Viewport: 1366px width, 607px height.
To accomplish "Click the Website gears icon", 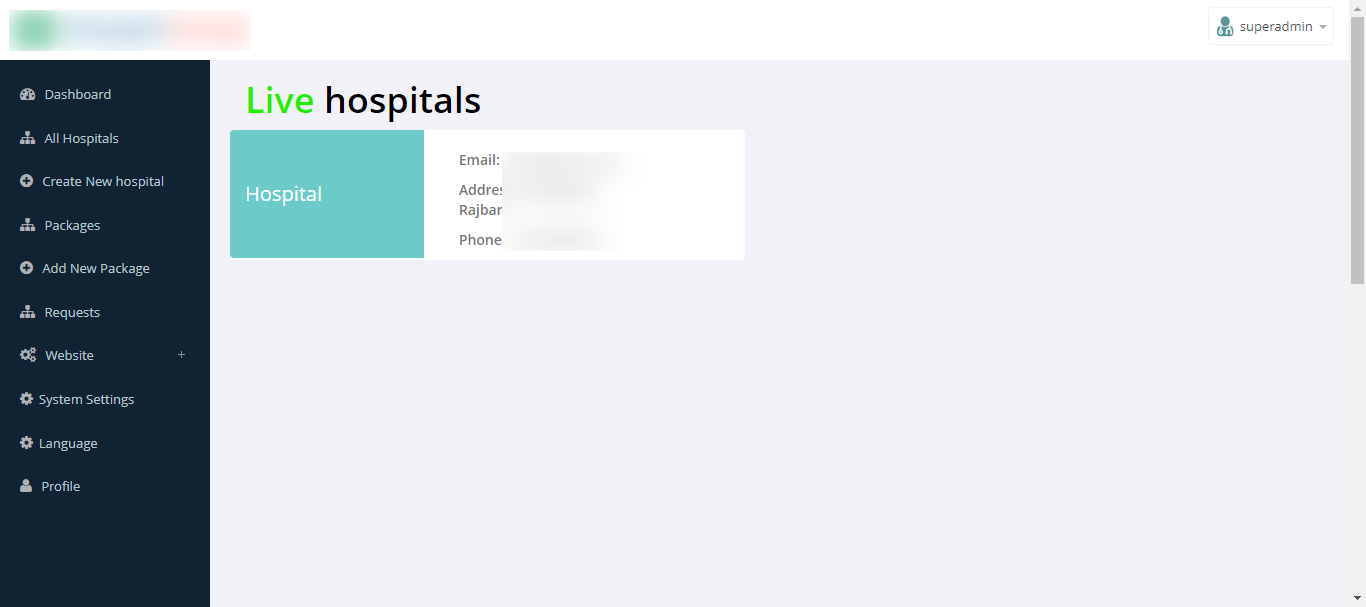I will coord(28,355).
